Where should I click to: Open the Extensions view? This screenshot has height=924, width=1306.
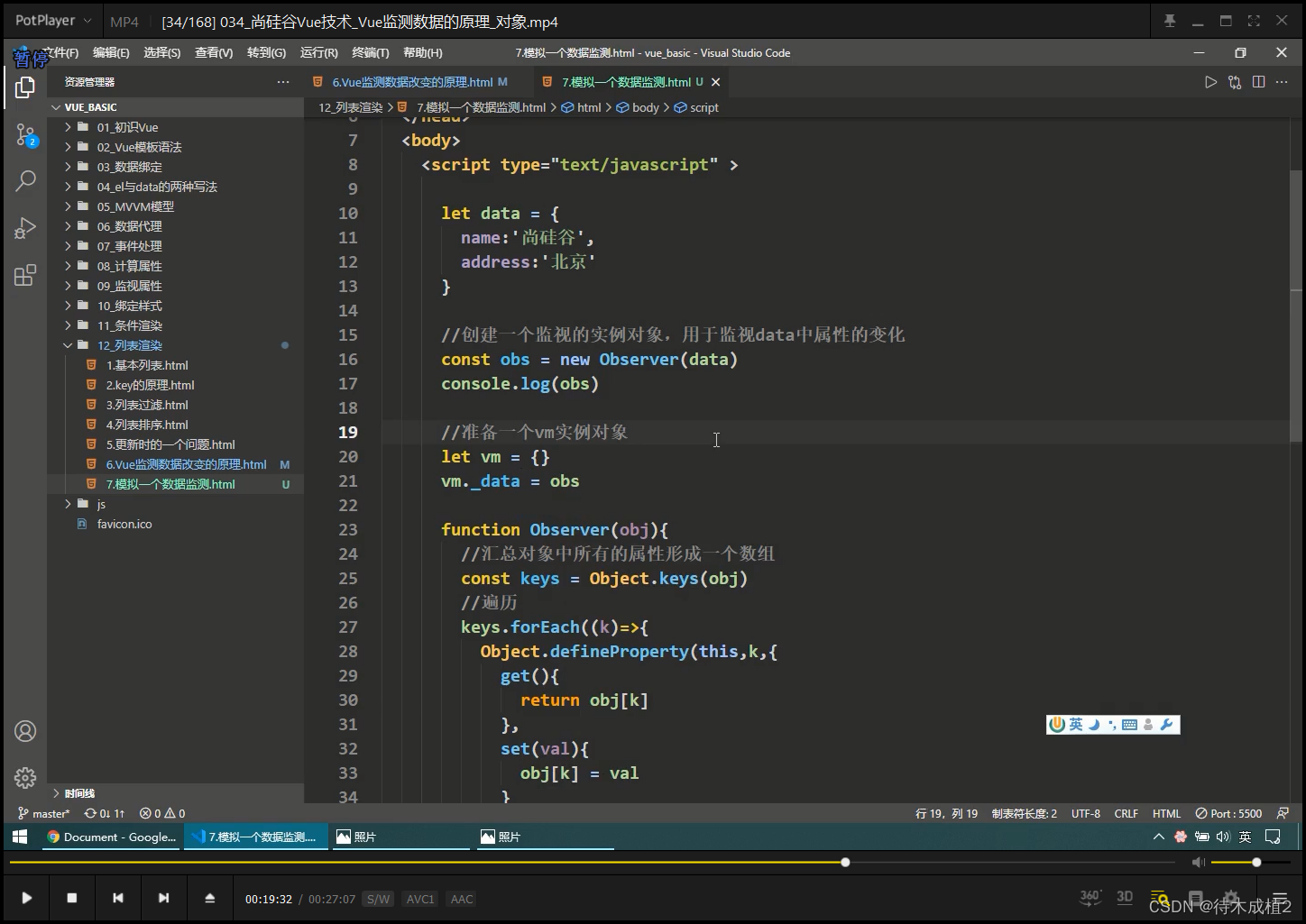[x=25, y=275]
